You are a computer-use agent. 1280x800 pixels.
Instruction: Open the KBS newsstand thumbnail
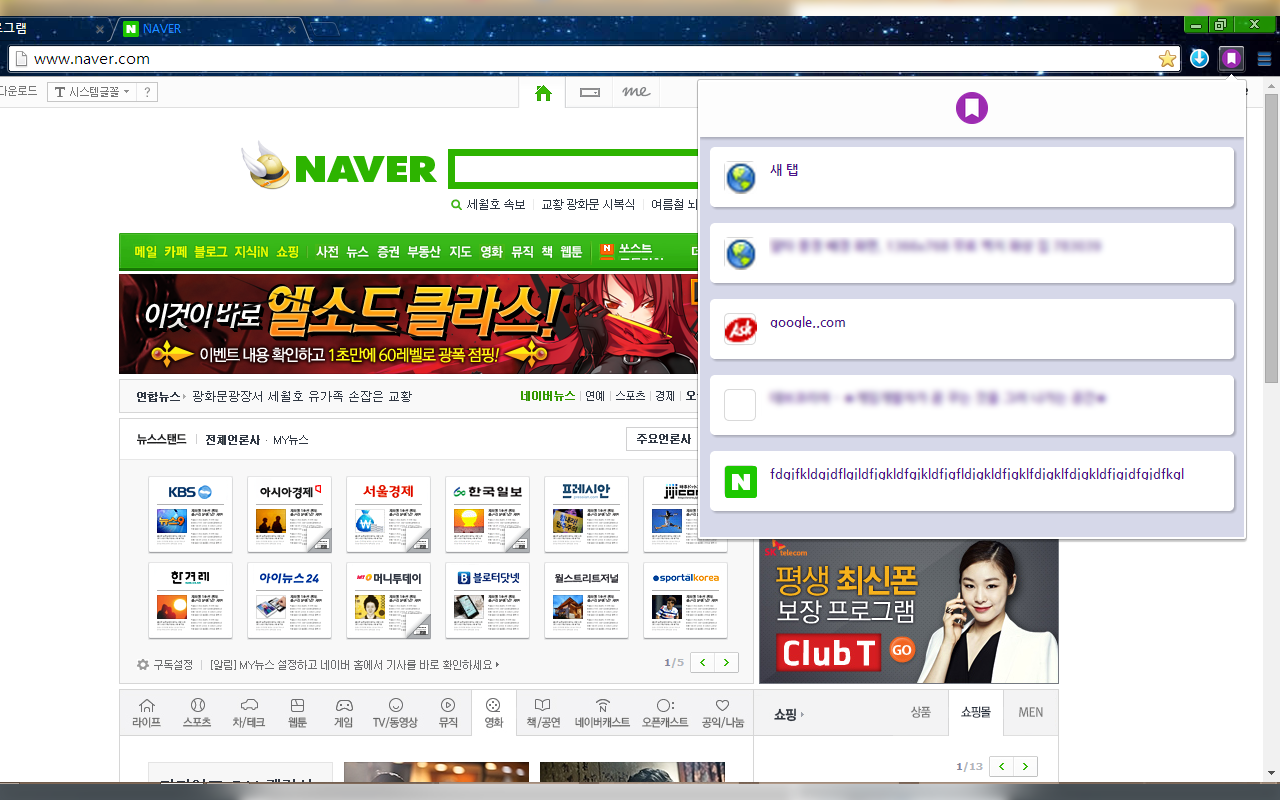(190, 514)
